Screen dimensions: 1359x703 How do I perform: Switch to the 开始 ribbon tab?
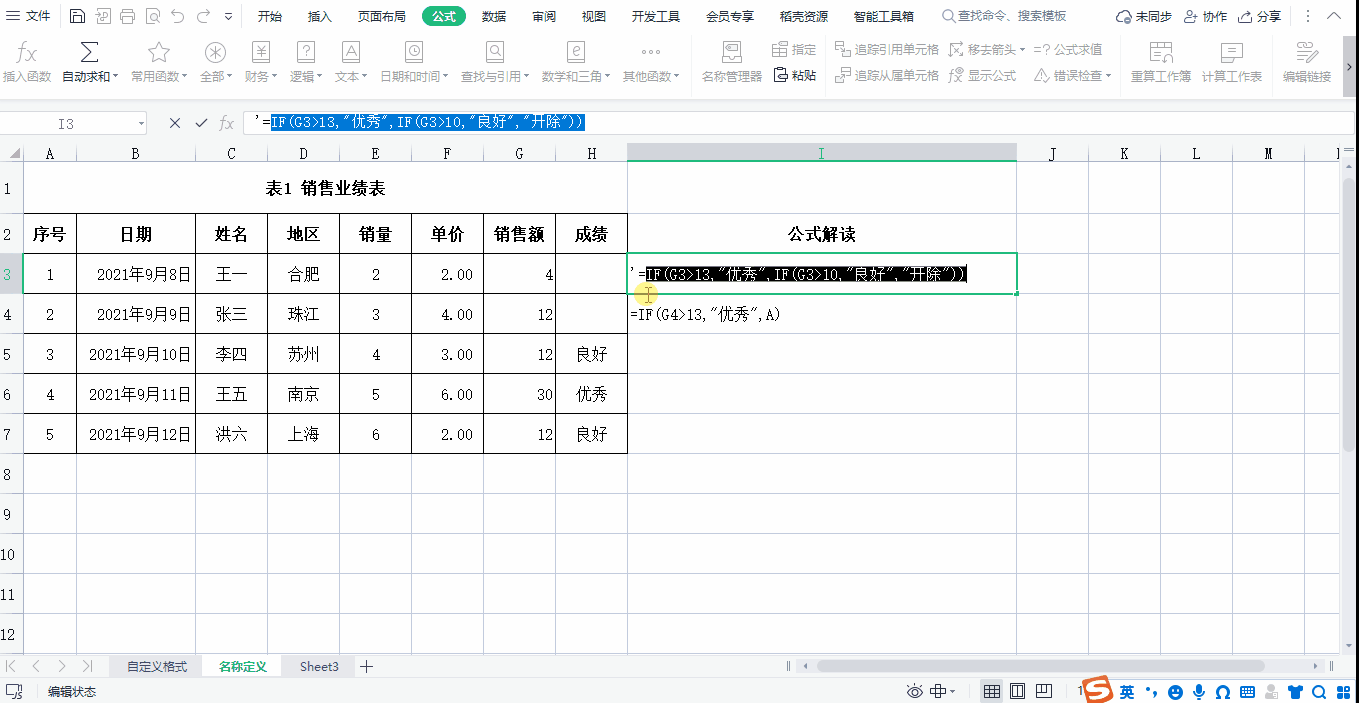pyautogui.click(x=270, y=16)
